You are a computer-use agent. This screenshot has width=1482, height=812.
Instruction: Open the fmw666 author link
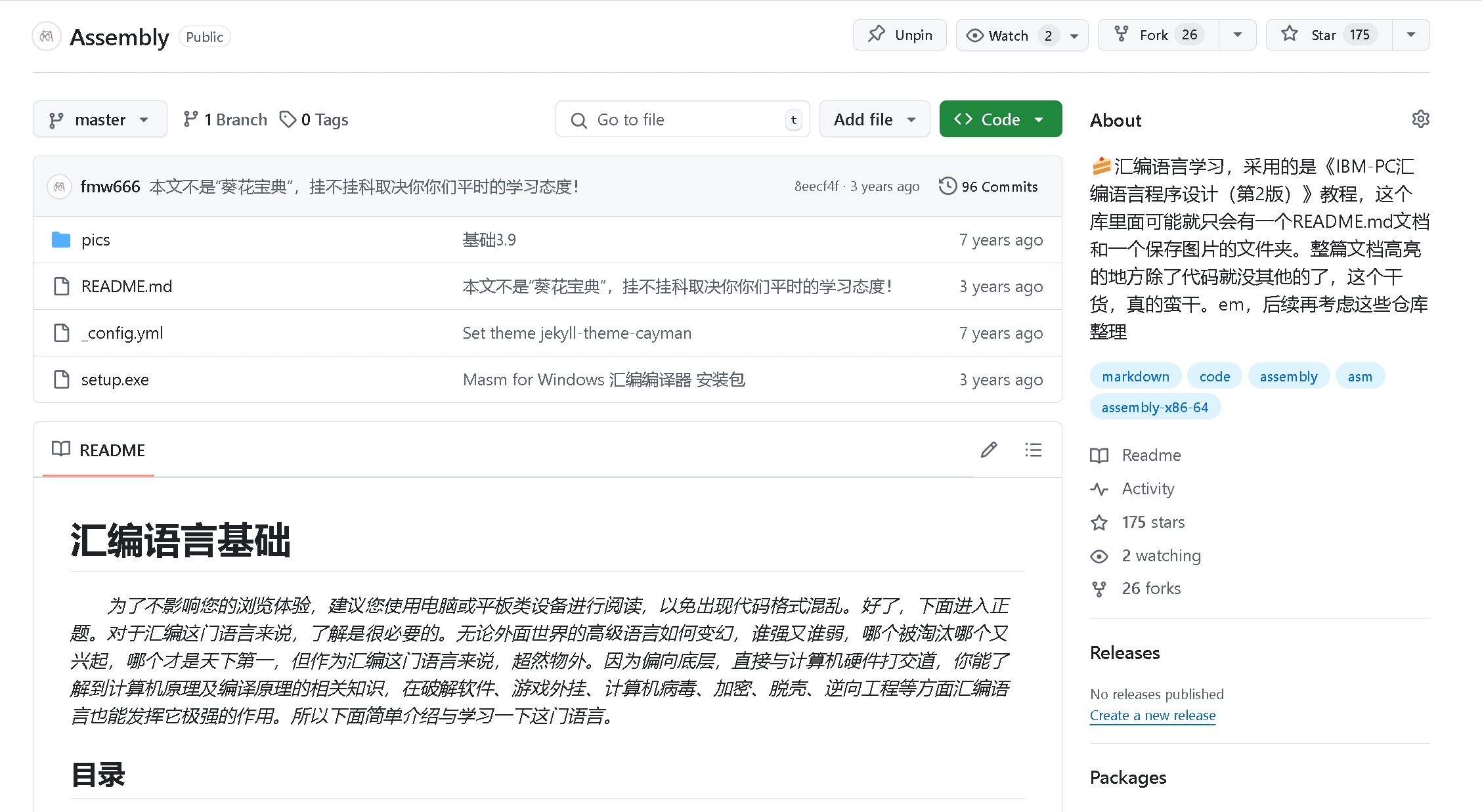(110, 186)
